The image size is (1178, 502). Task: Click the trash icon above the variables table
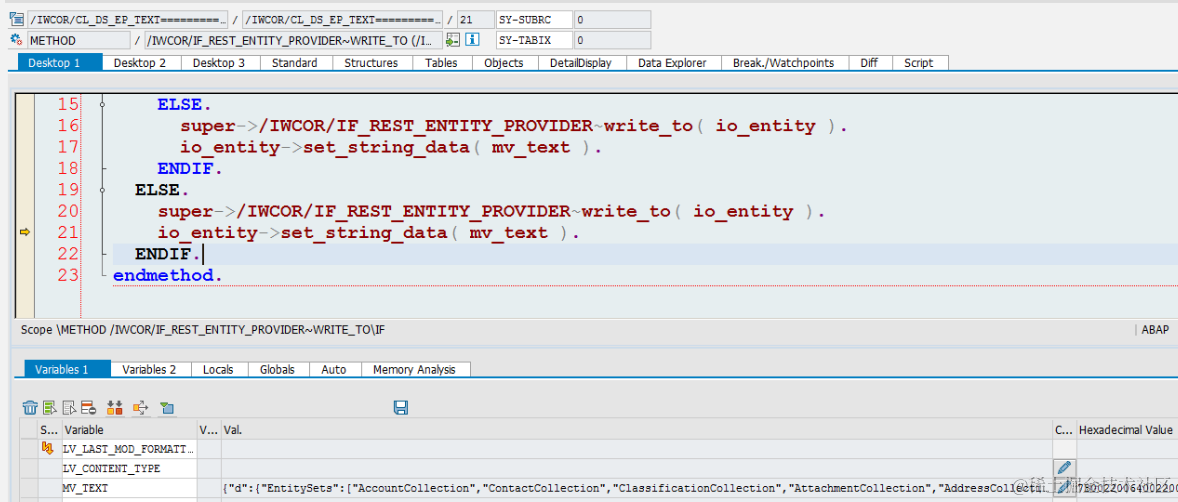point(30,407)
